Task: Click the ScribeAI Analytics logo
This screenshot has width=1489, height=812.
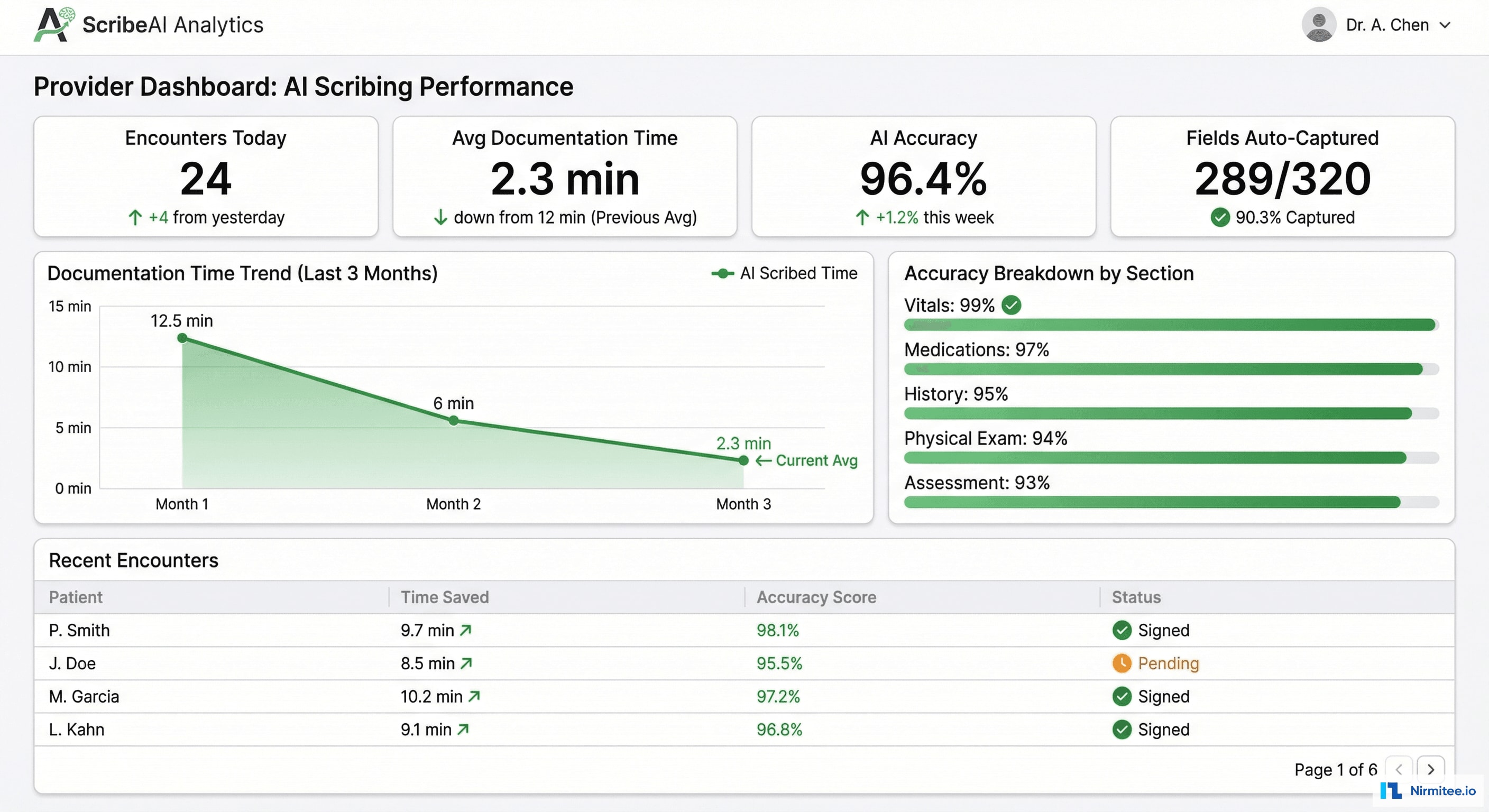Action: point(149,25)
